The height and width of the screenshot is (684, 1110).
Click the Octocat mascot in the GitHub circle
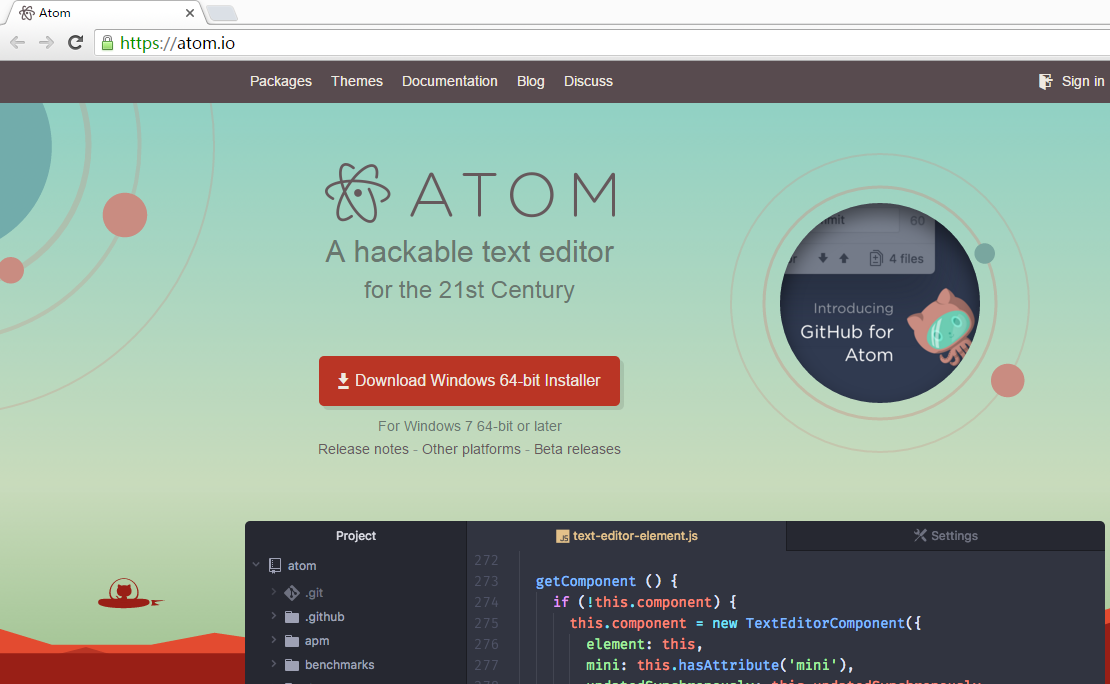click(942, 327)
